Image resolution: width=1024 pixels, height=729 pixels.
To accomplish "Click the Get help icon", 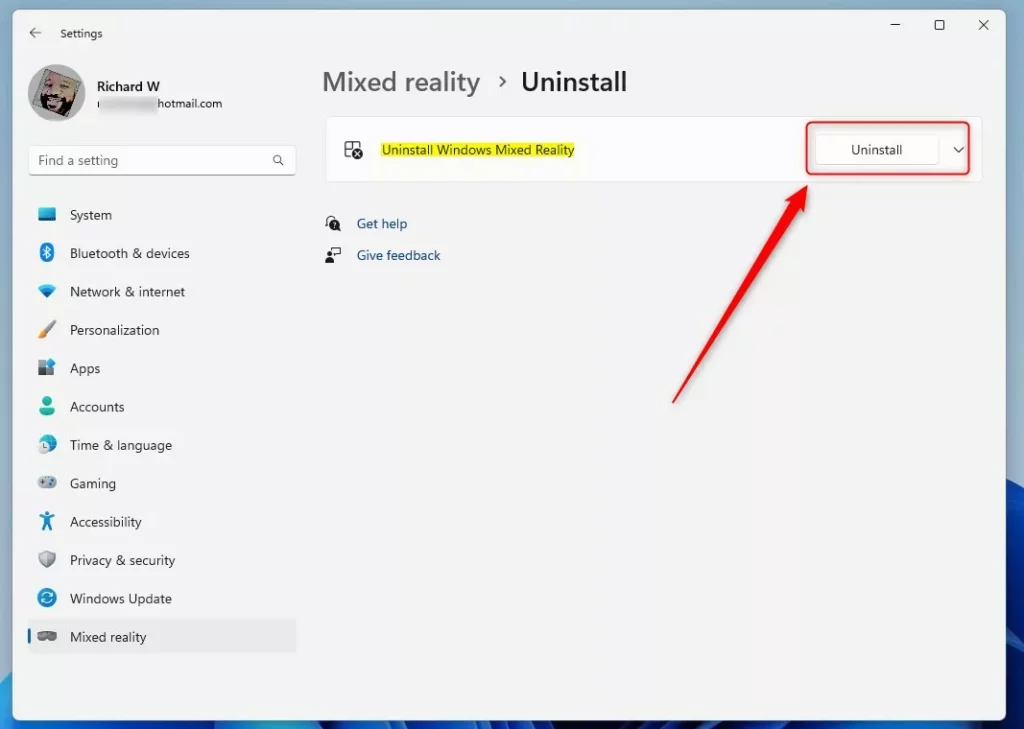I will pyautogui.click(x=333, y=223).
